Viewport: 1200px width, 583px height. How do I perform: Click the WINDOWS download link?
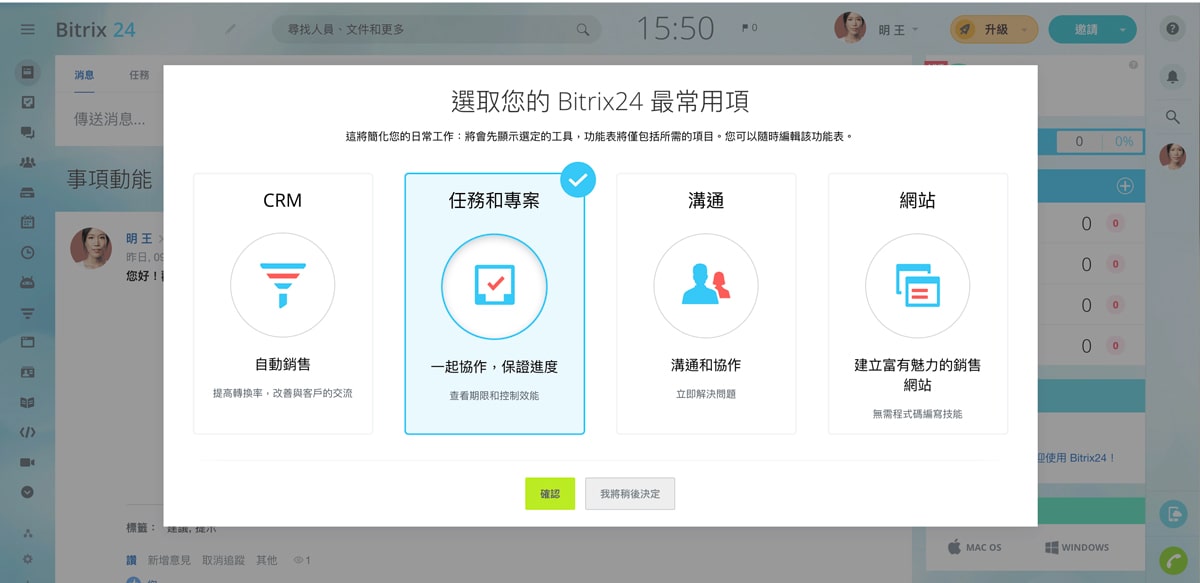(x=1077, y=547)
